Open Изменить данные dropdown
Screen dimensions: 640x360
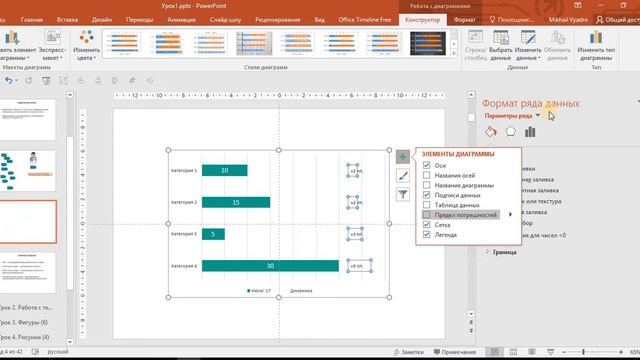click(x=528, y=45)
